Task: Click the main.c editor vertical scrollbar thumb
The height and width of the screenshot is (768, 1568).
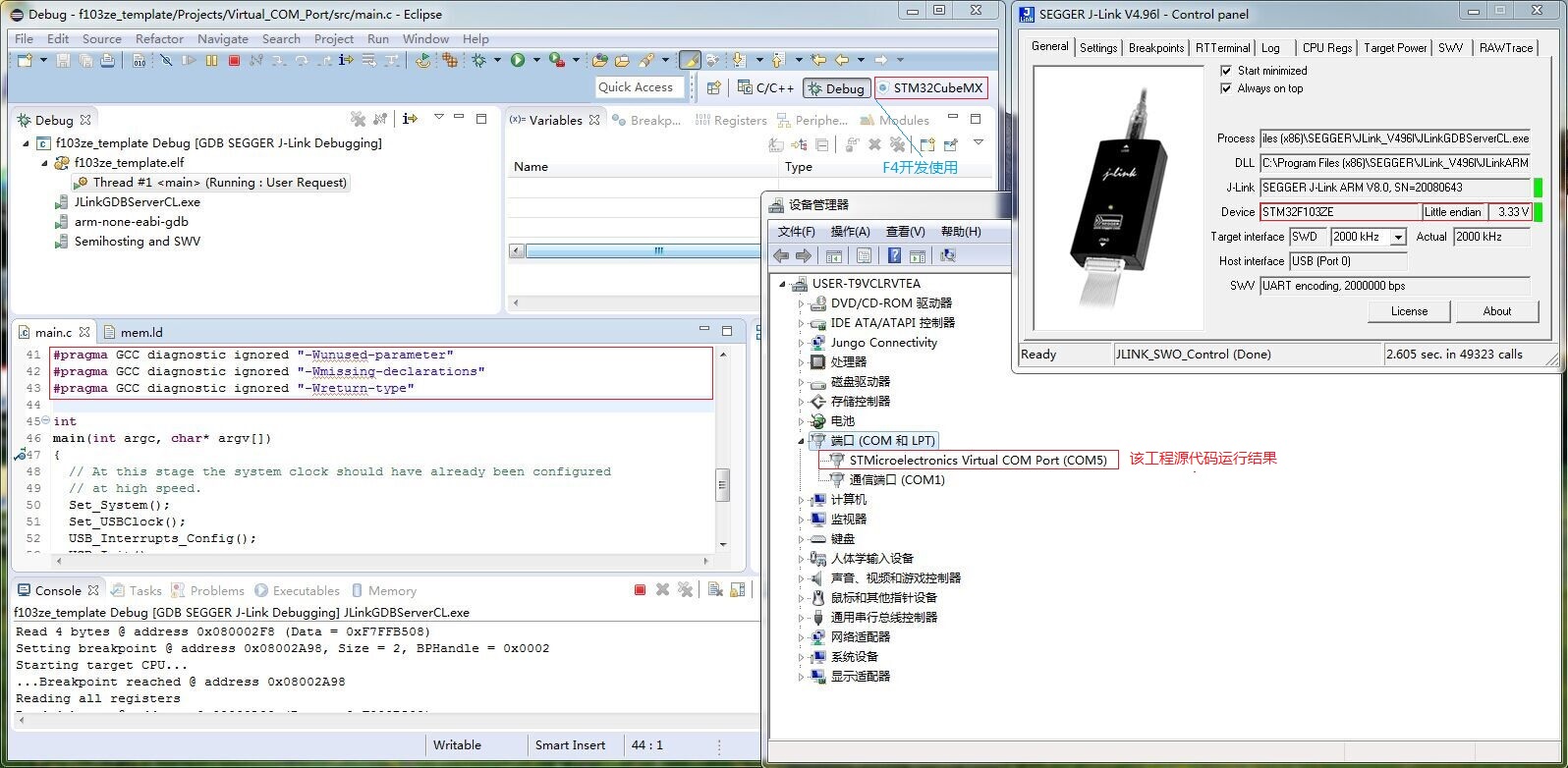Action: [723, 485]
